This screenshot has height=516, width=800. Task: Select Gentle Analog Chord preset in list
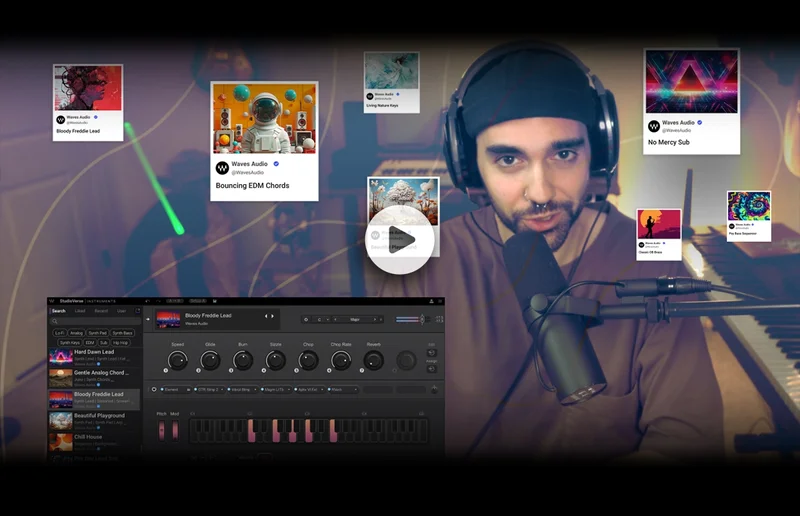[94, 378]
